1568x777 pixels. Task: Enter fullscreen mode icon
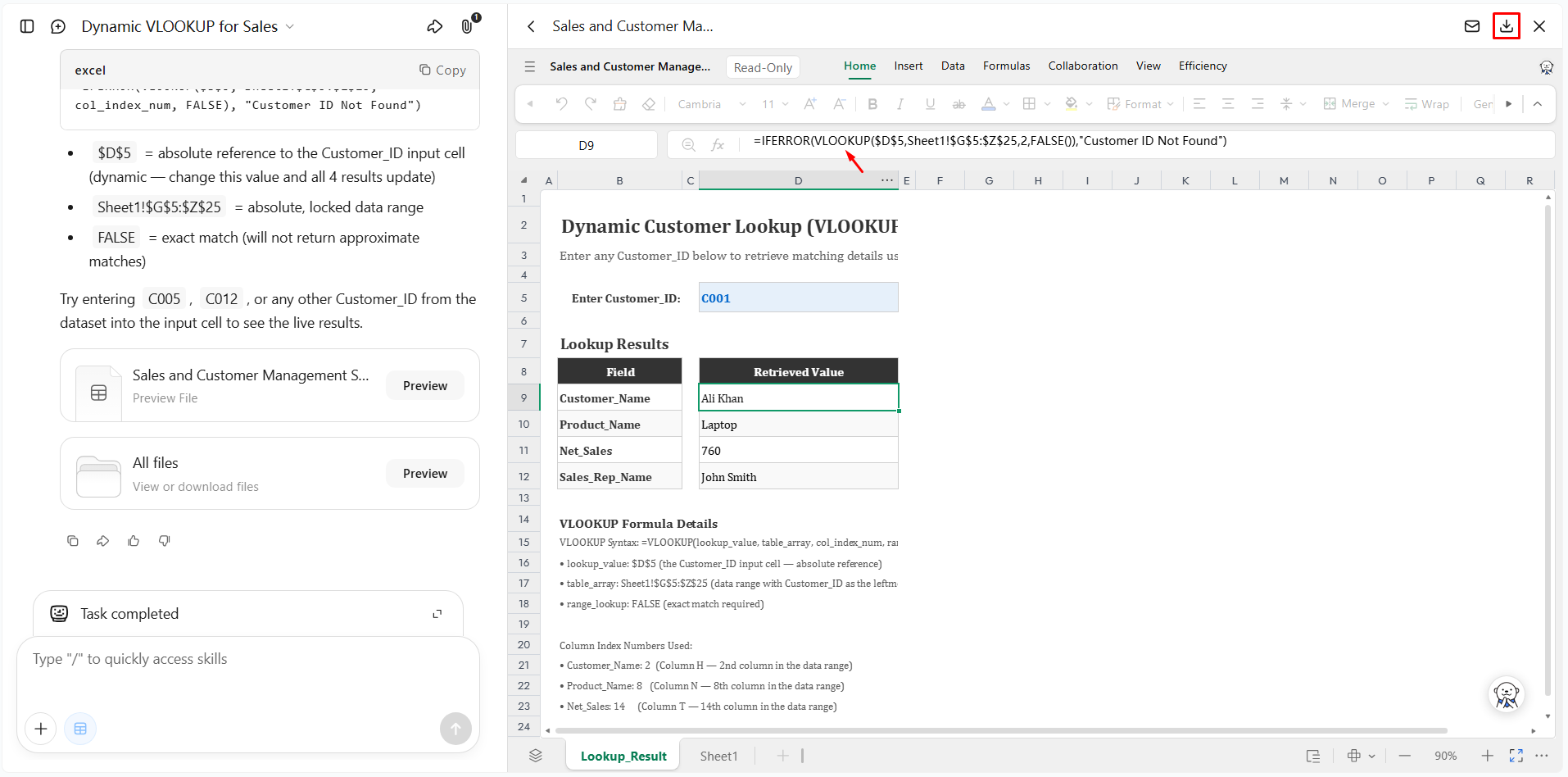1516,756
